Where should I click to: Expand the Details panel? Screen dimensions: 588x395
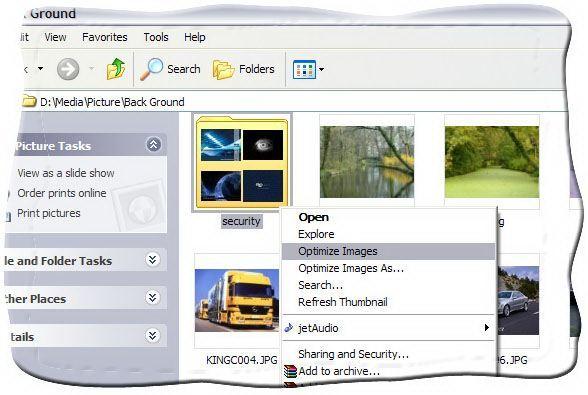(152, 335)
